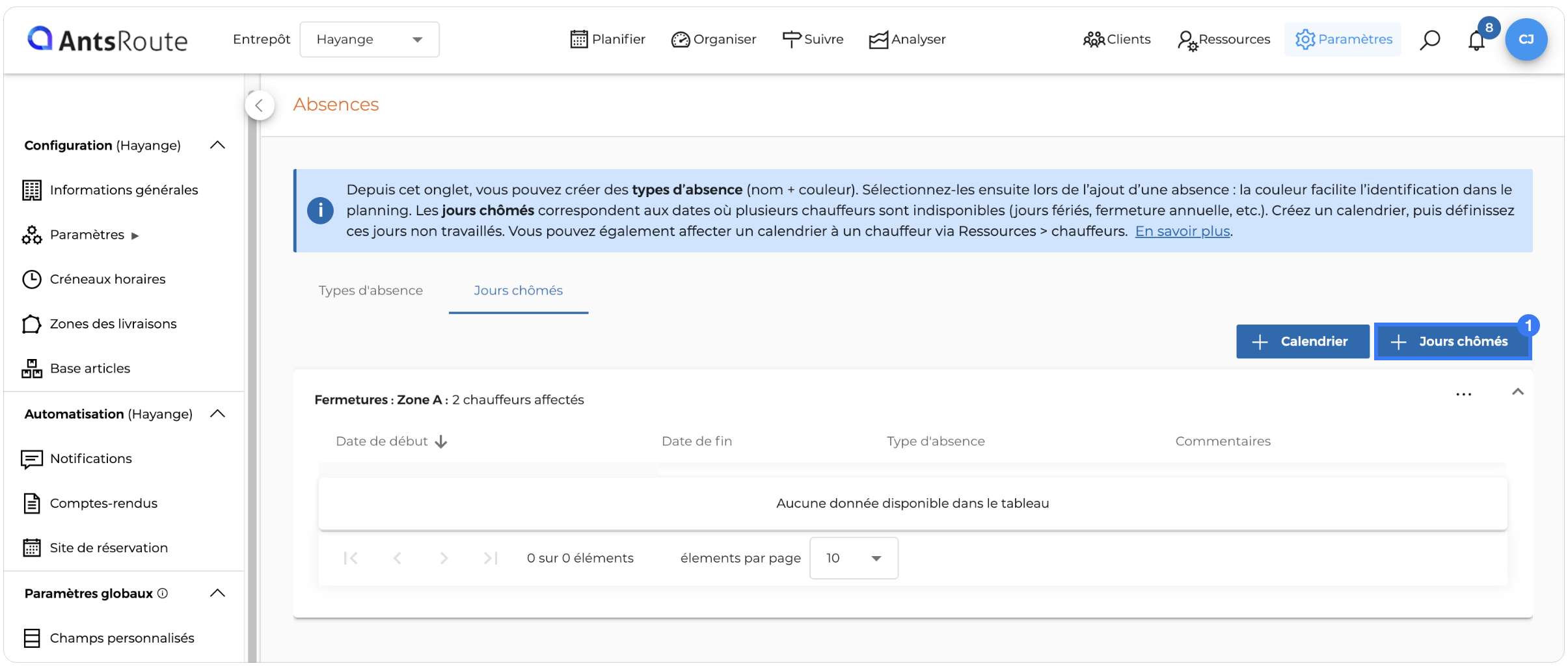1568x666 pixels.
Task: Open Informations générales
Action: (124, 190)
